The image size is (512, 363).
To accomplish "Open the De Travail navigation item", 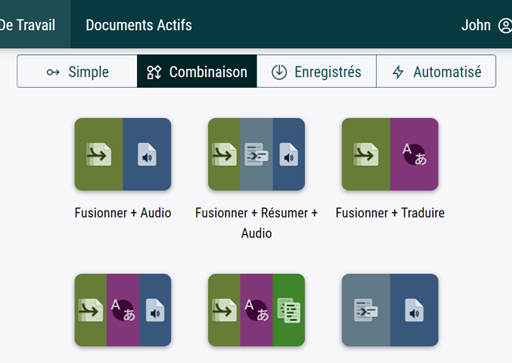I will pyautogui.click(x=28, y=25).
